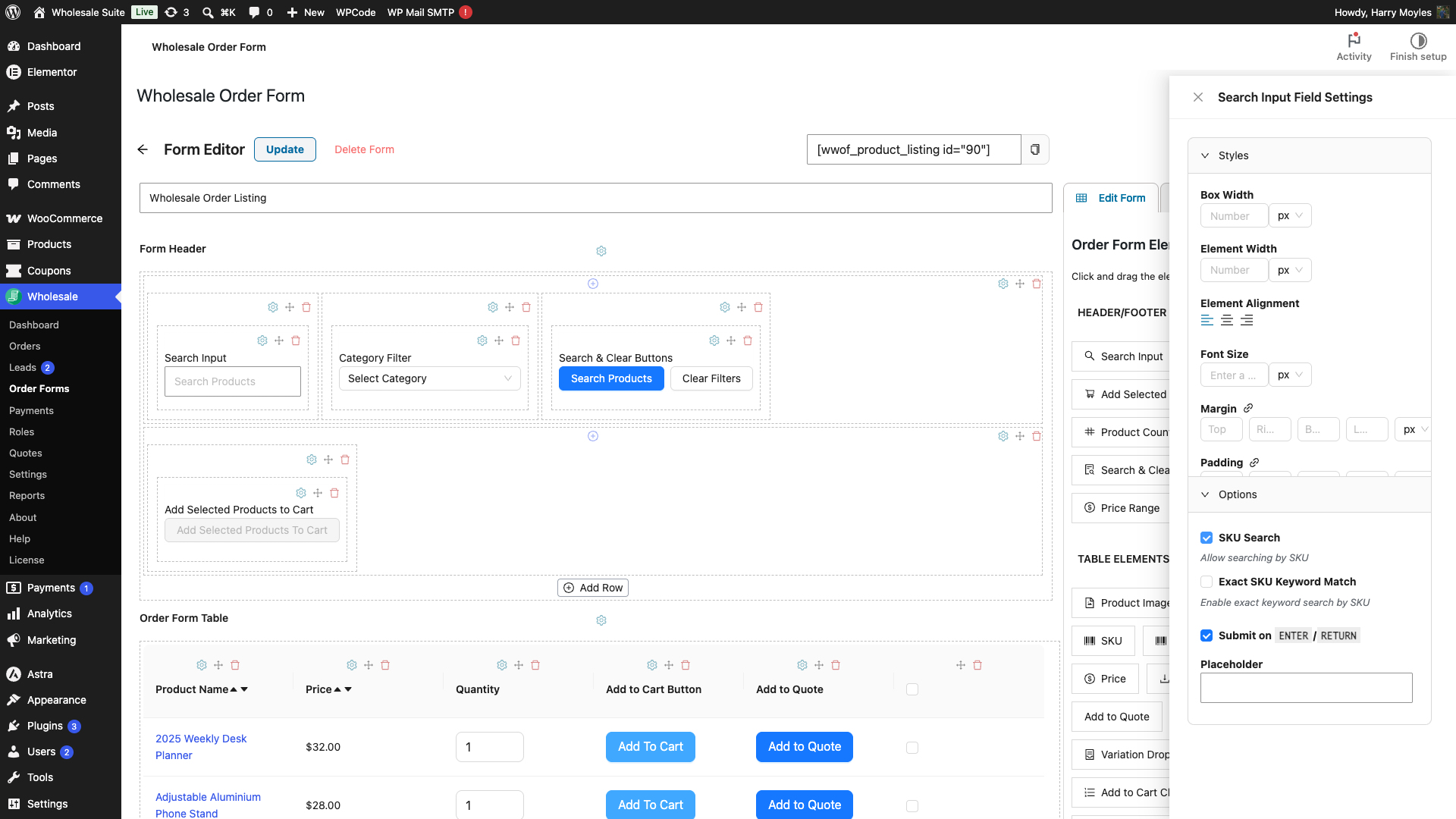Disable SKU Search checkbox

click(x=1207, y=538)
